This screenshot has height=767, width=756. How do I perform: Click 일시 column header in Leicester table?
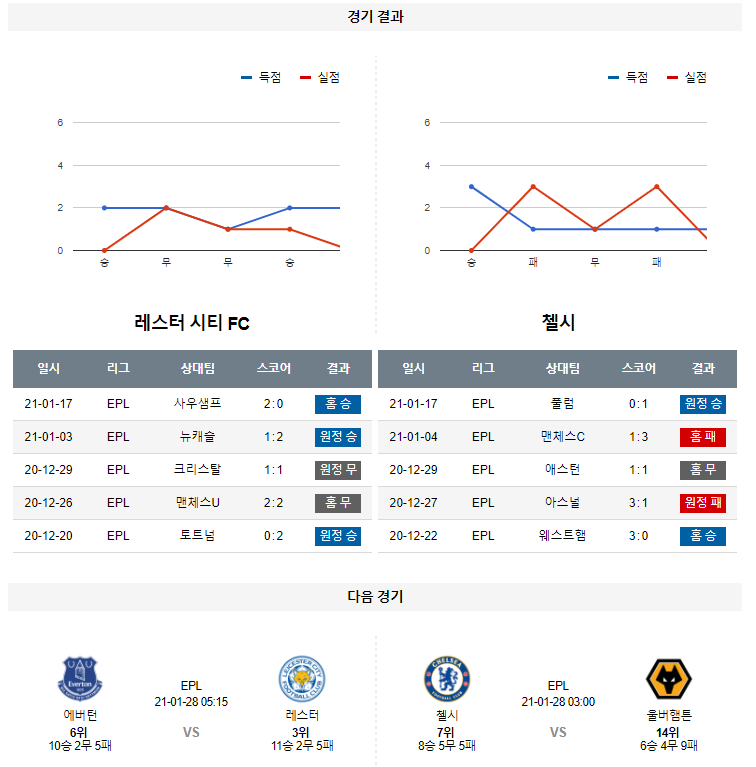pos(48,368)
